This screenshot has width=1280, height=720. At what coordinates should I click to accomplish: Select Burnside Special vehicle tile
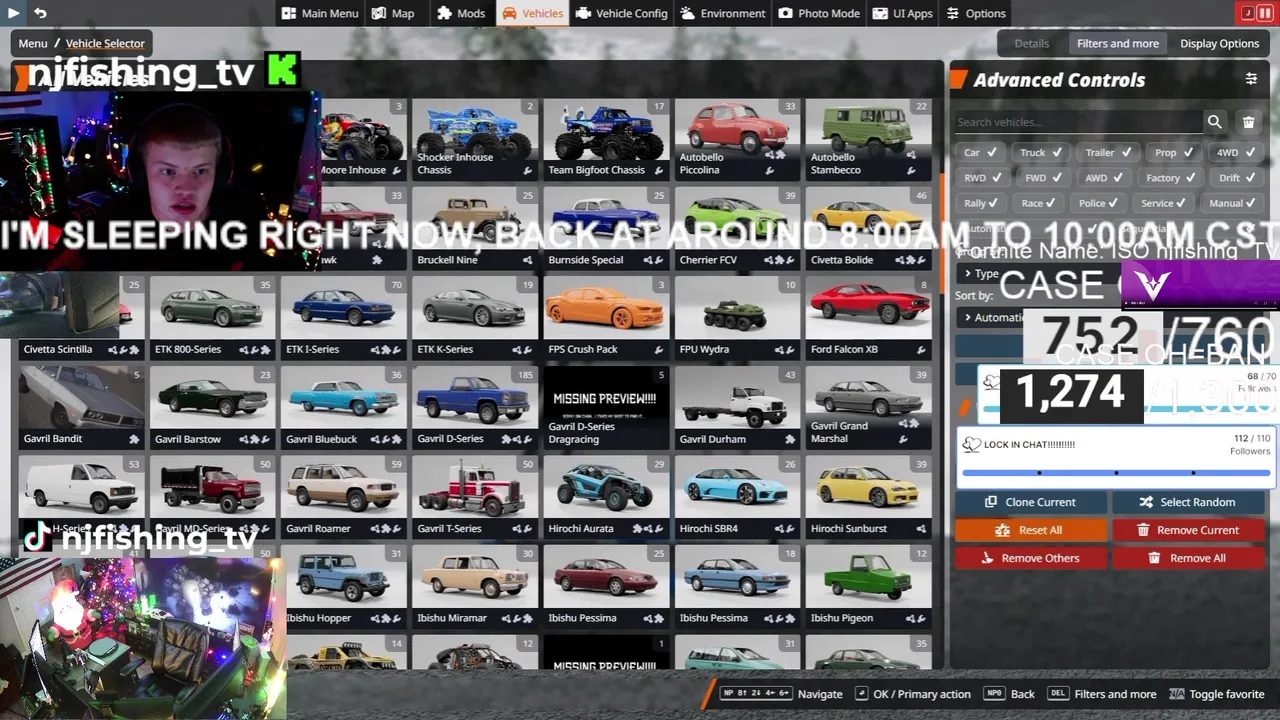click(x=606, y=229)
